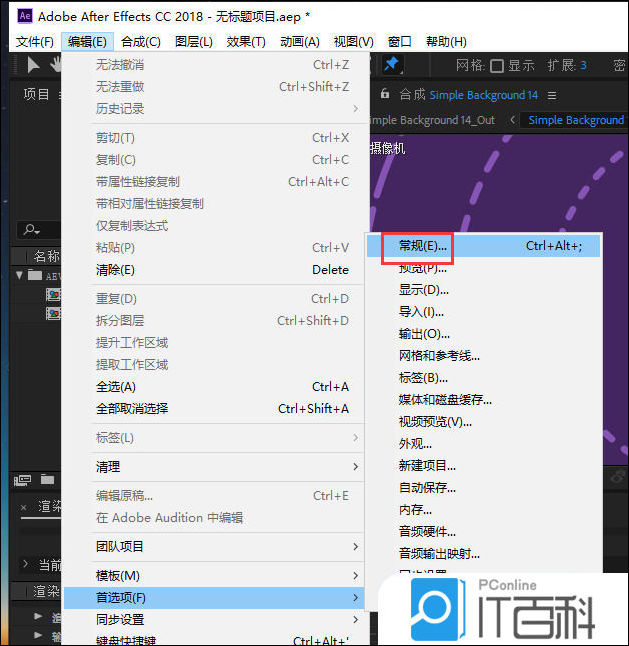Switch to Simple Background breadcrumb tab
Image resolution: width=629 pixels, height=646 pixels.
[575, 120]
